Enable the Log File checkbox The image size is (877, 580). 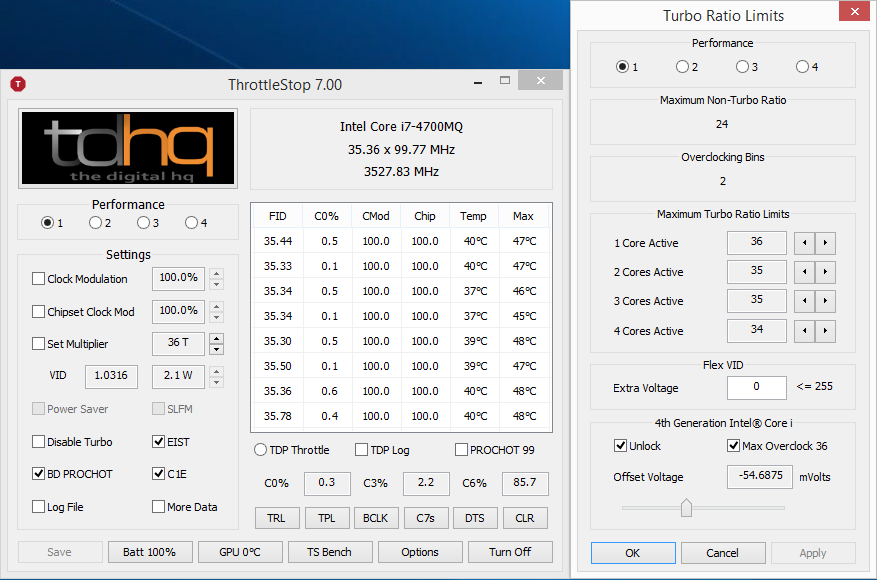(x=38, y=507)
